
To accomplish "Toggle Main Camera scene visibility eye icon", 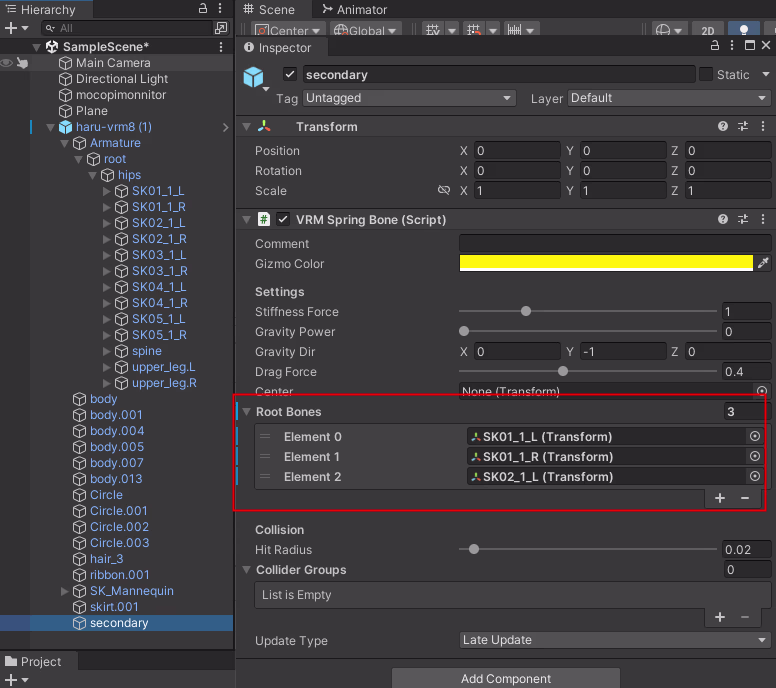I will (x=7, y=63).
